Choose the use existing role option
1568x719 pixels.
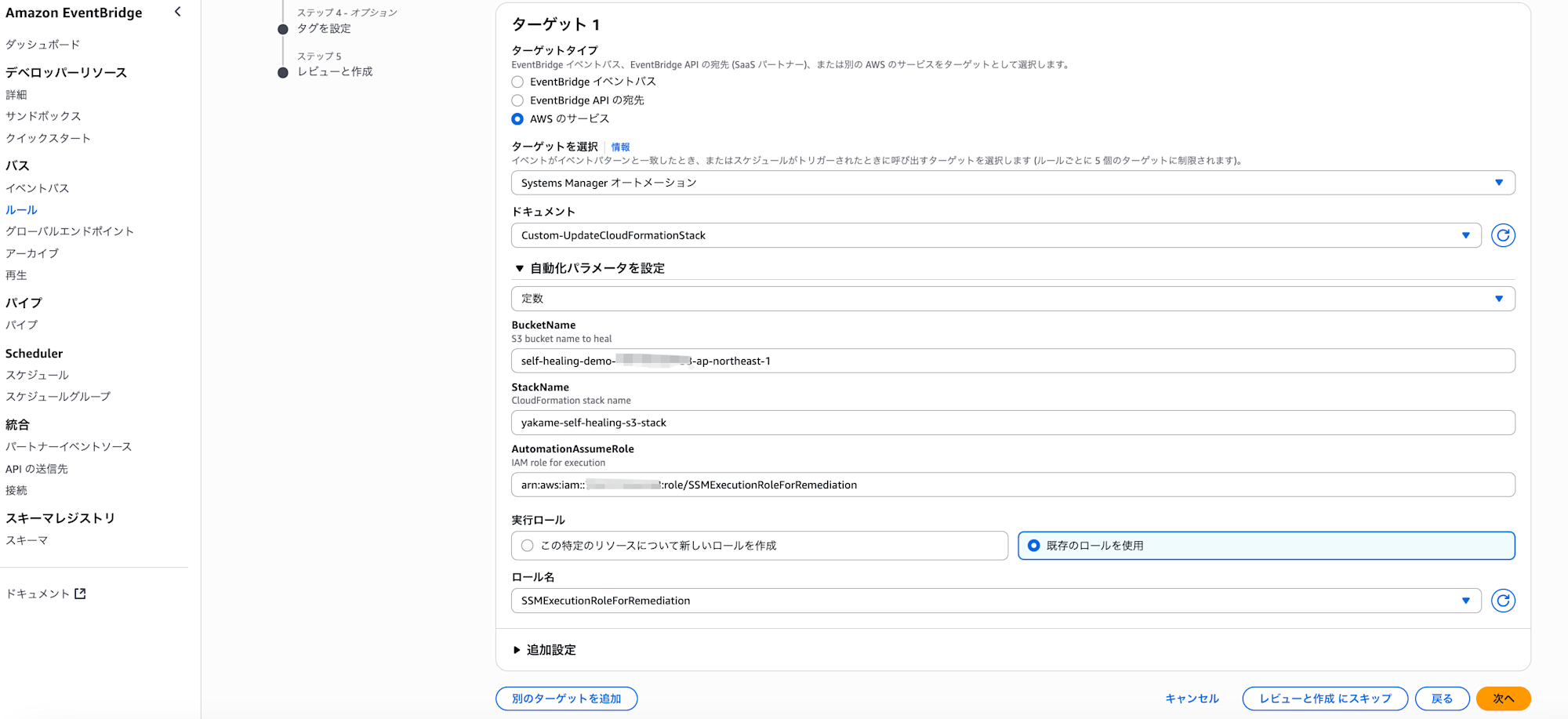pos(1266,546)
